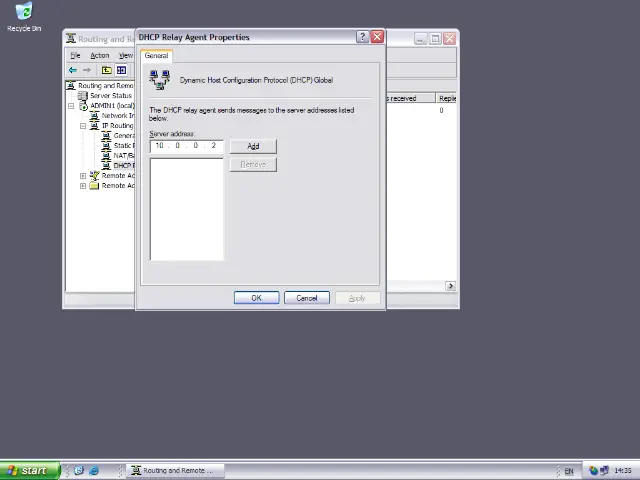The width and height of the screenshot is (640, 480).
Task: Collapse the ADMIN1 (local) server node
Action: [x=71, y=106]
